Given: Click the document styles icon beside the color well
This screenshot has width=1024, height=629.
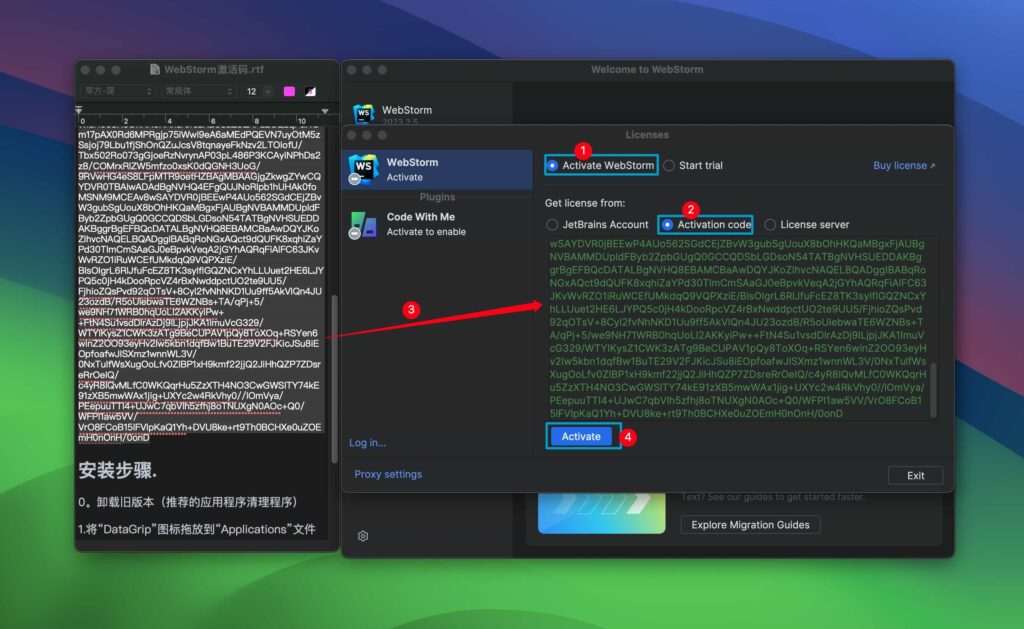Looking at the screenshot, I should coord(310,91).
